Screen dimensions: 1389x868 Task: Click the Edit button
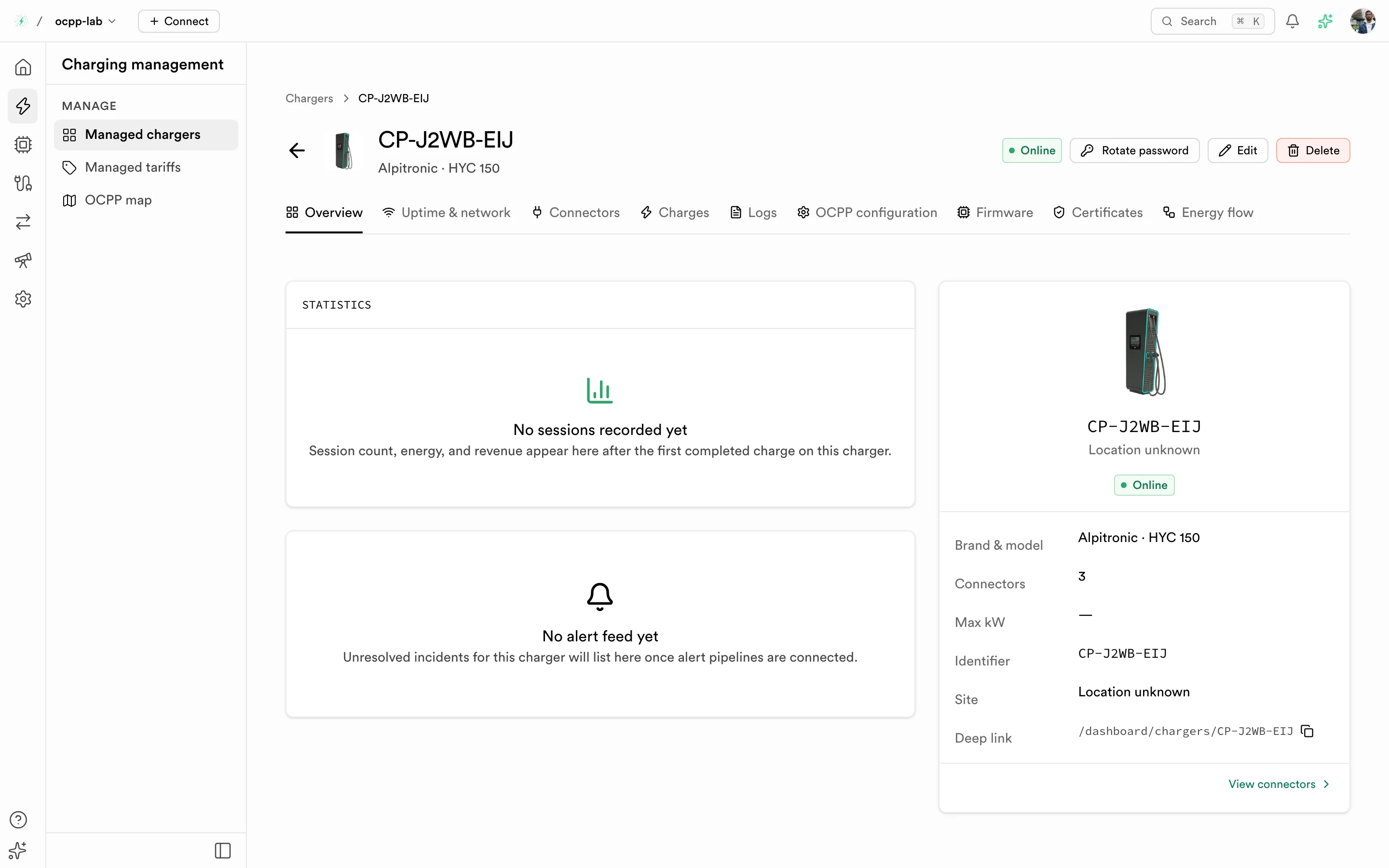coord(1238,150)
